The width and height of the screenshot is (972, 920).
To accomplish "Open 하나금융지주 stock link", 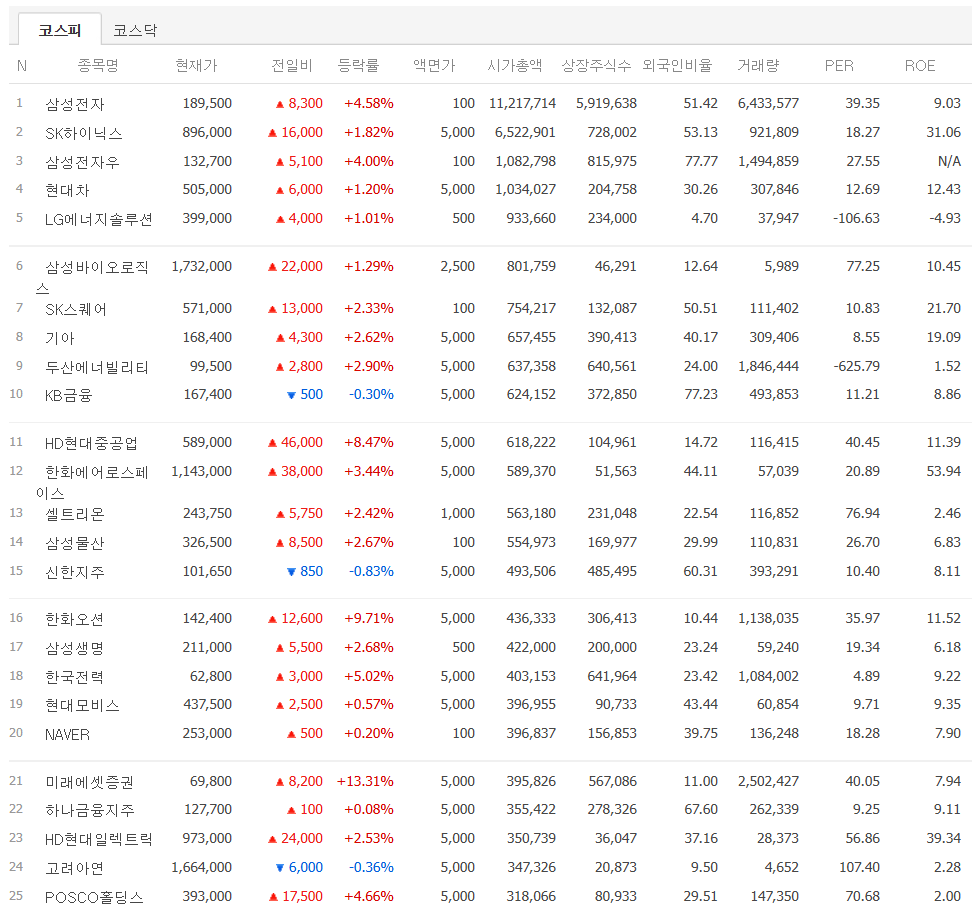I will click(x=89, y=810).
